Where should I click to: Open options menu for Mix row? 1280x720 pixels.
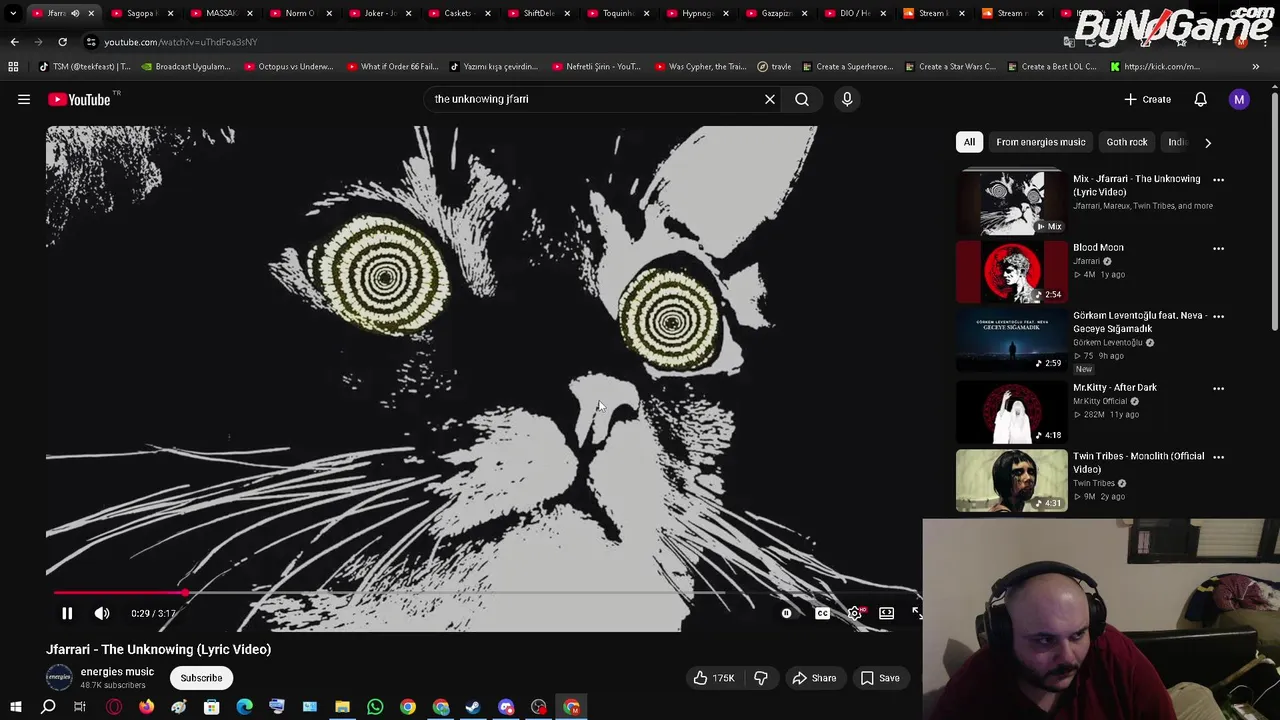pos(1218,179)
